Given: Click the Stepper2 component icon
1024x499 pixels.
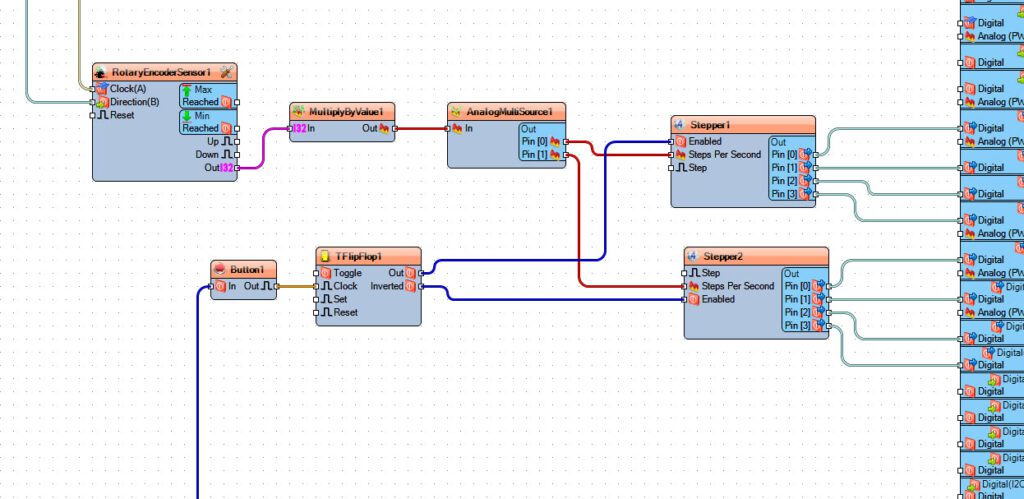Looking at the screenshot, I should pos(692,255).
